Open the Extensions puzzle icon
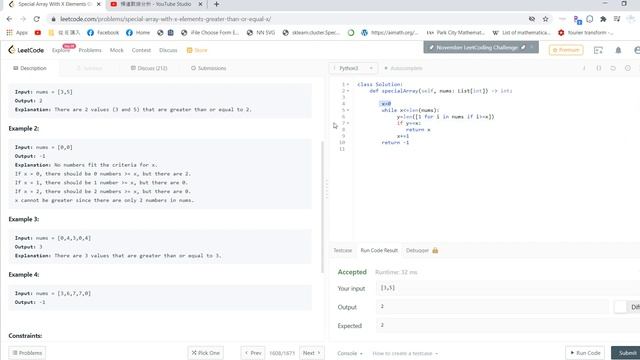This screenshot has width=640, height=360. pos(603,19)
